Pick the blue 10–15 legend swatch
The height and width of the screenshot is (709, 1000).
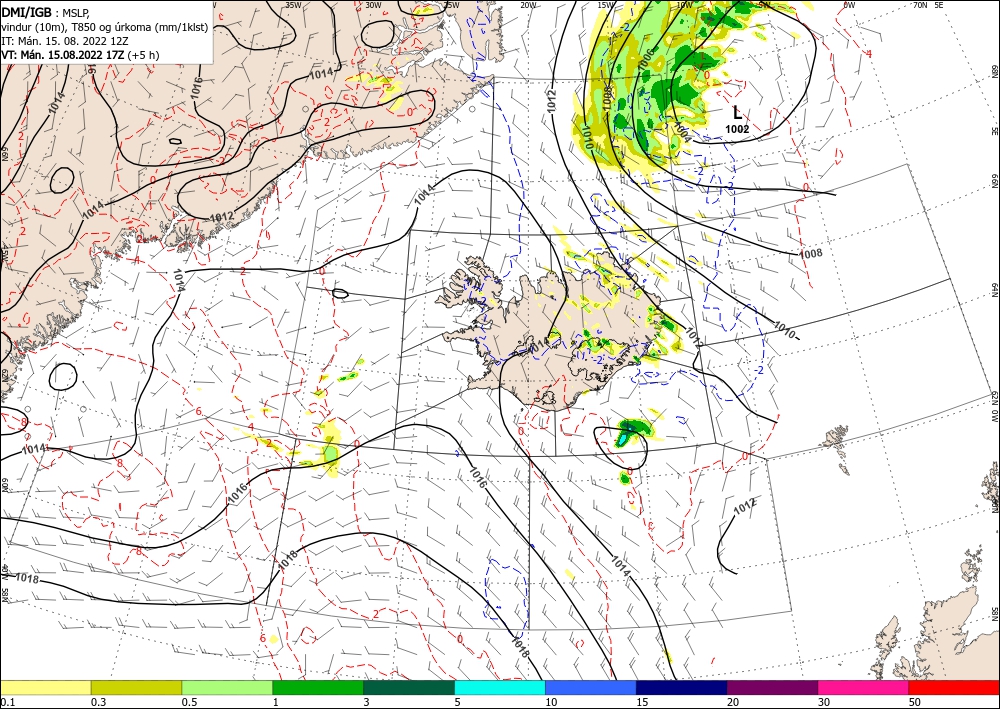tap(591, 687)
